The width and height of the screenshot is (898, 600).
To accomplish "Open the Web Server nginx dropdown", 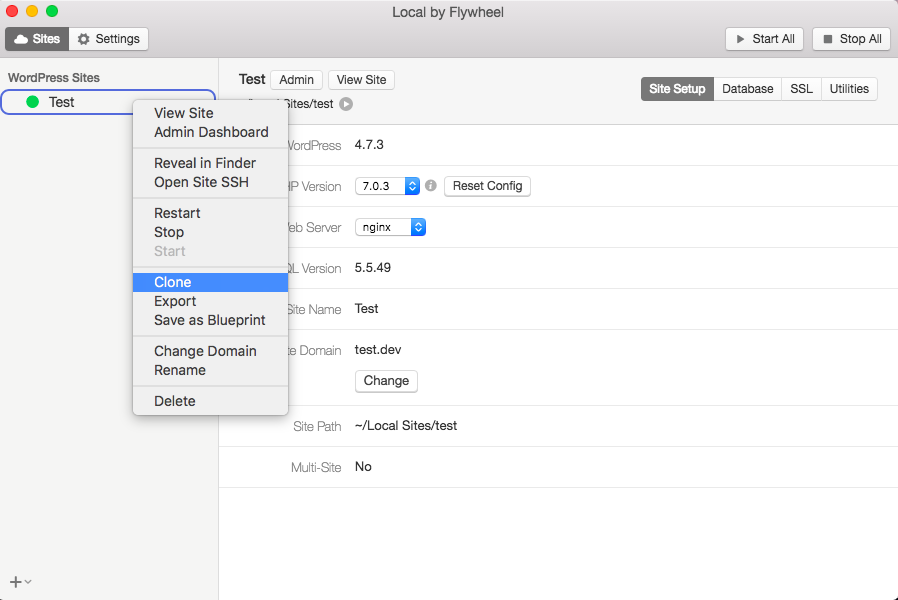I will click(x=391, y=227).
